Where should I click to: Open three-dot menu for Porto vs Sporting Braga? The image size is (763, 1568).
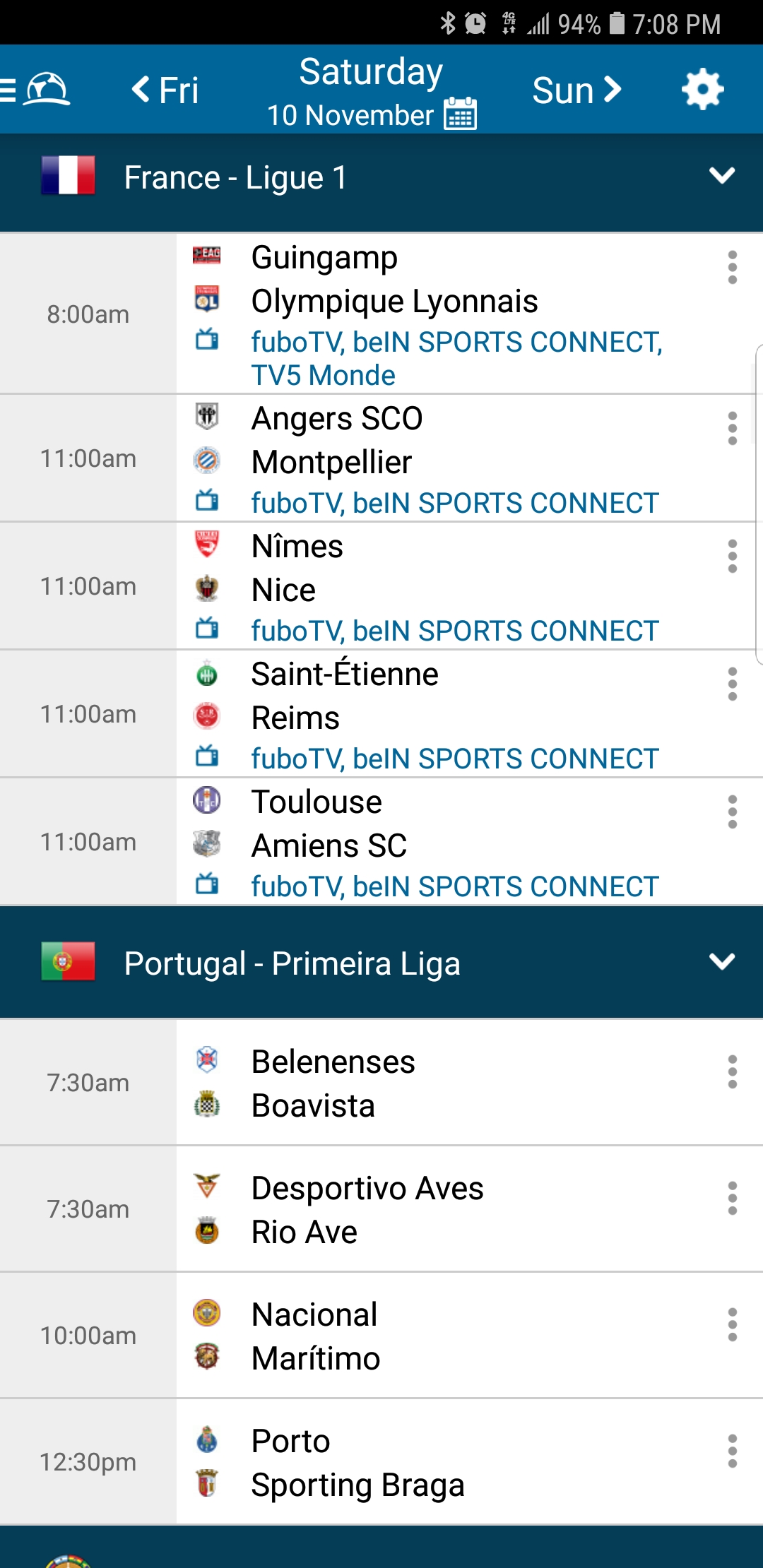coord(732,1451)
